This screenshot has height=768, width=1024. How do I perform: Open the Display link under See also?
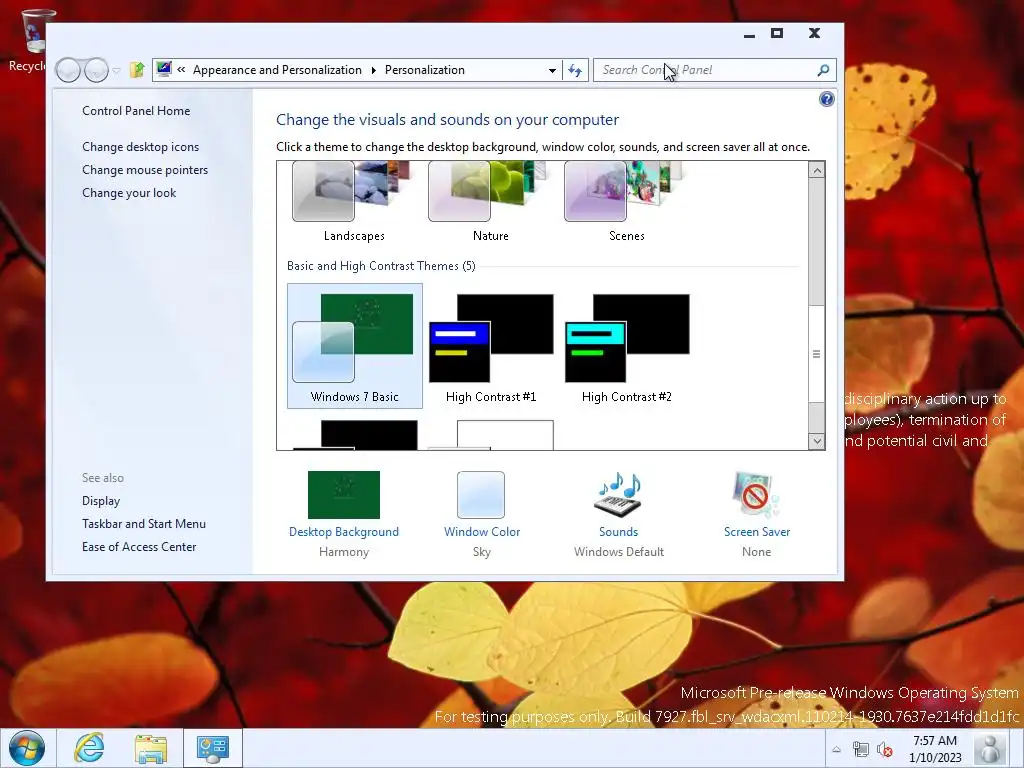(x=101, y=501)
